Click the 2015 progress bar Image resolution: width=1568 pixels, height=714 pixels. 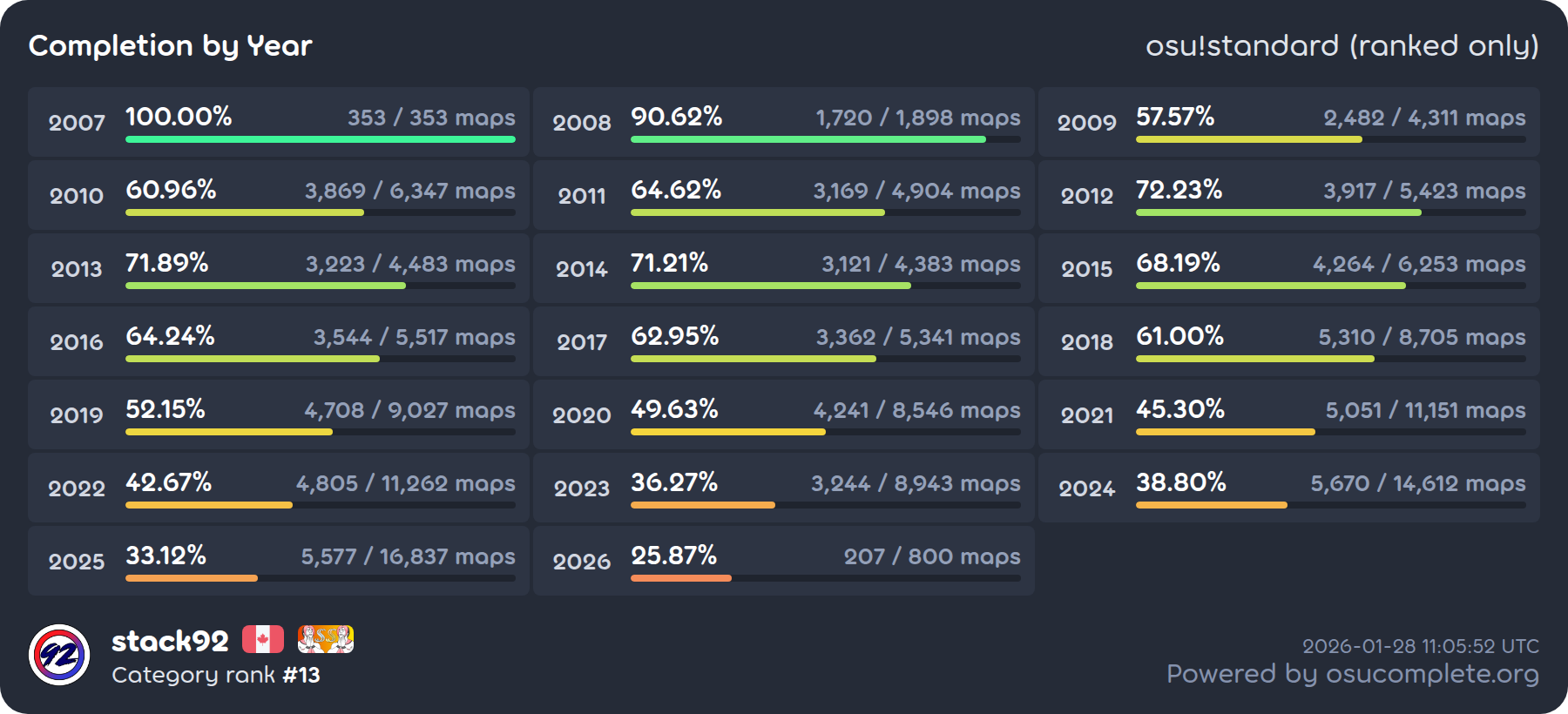1330,286
